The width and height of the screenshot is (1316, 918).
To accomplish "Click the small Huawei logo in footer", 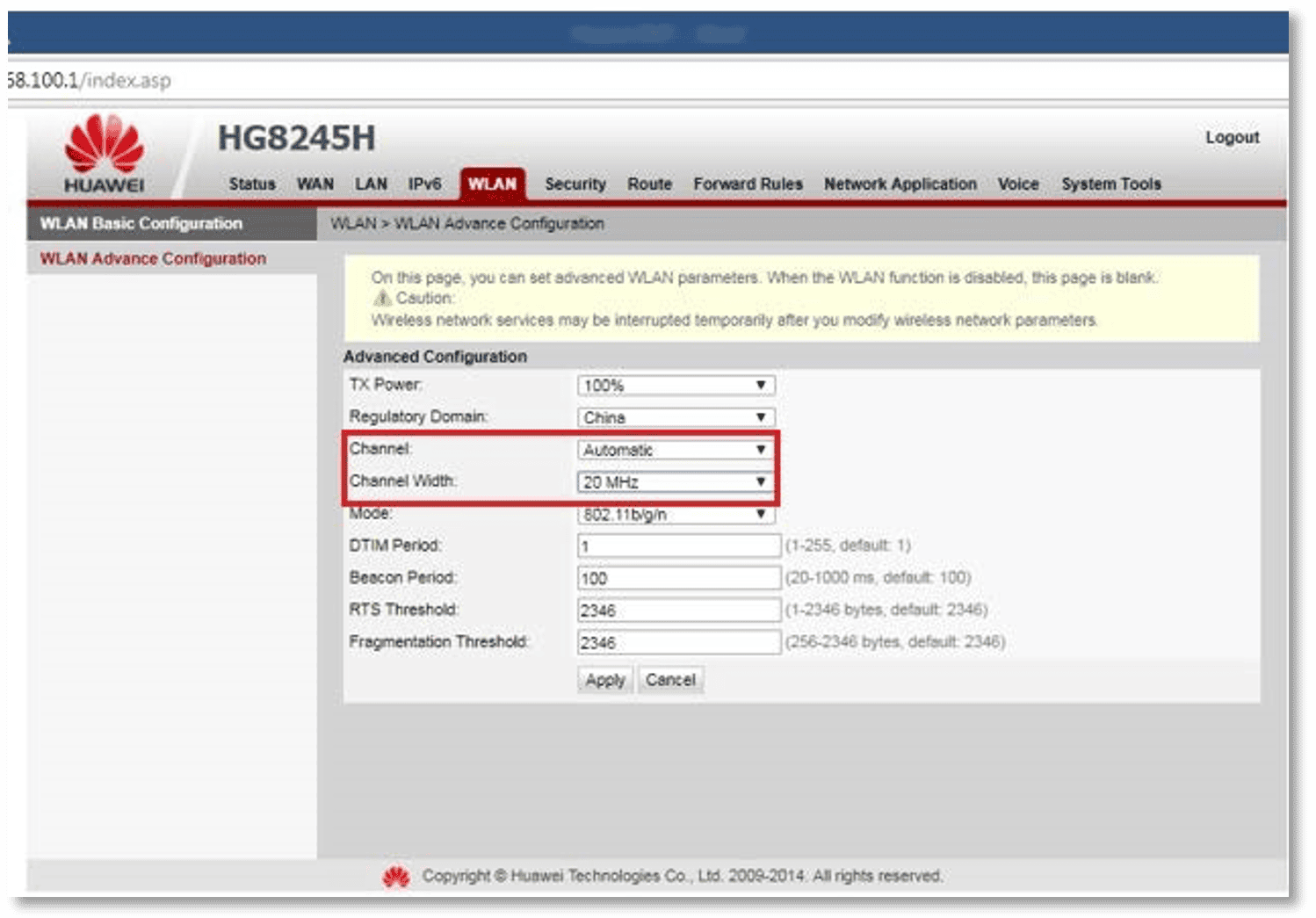I will 396,876.
